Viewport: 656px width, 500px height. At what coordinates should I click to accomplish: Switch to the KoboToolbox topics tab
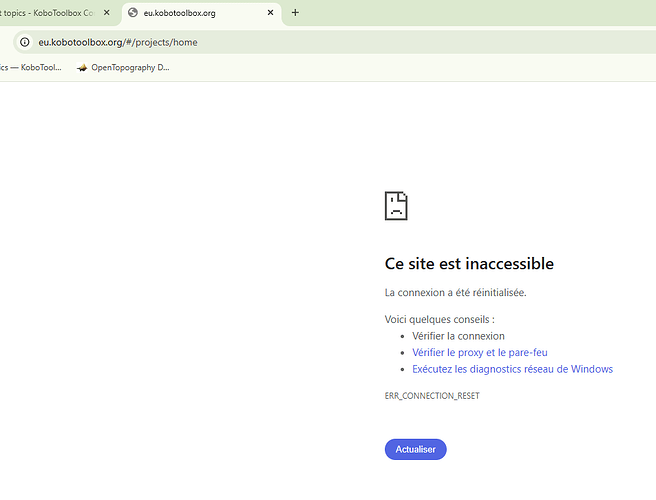(48, 13)
